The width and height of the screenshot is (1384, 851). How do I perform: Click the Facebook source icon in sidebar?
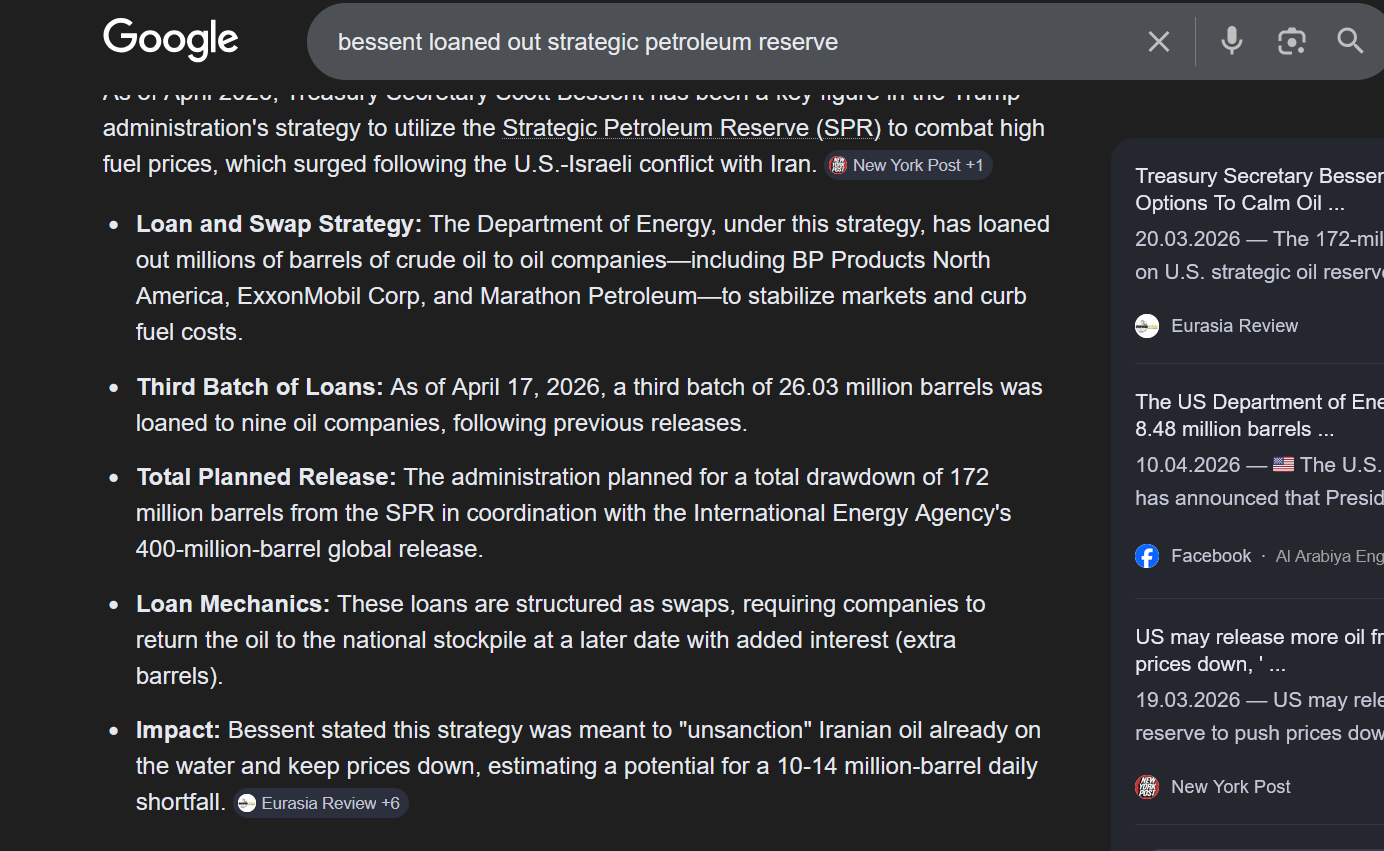point(1147,556)
